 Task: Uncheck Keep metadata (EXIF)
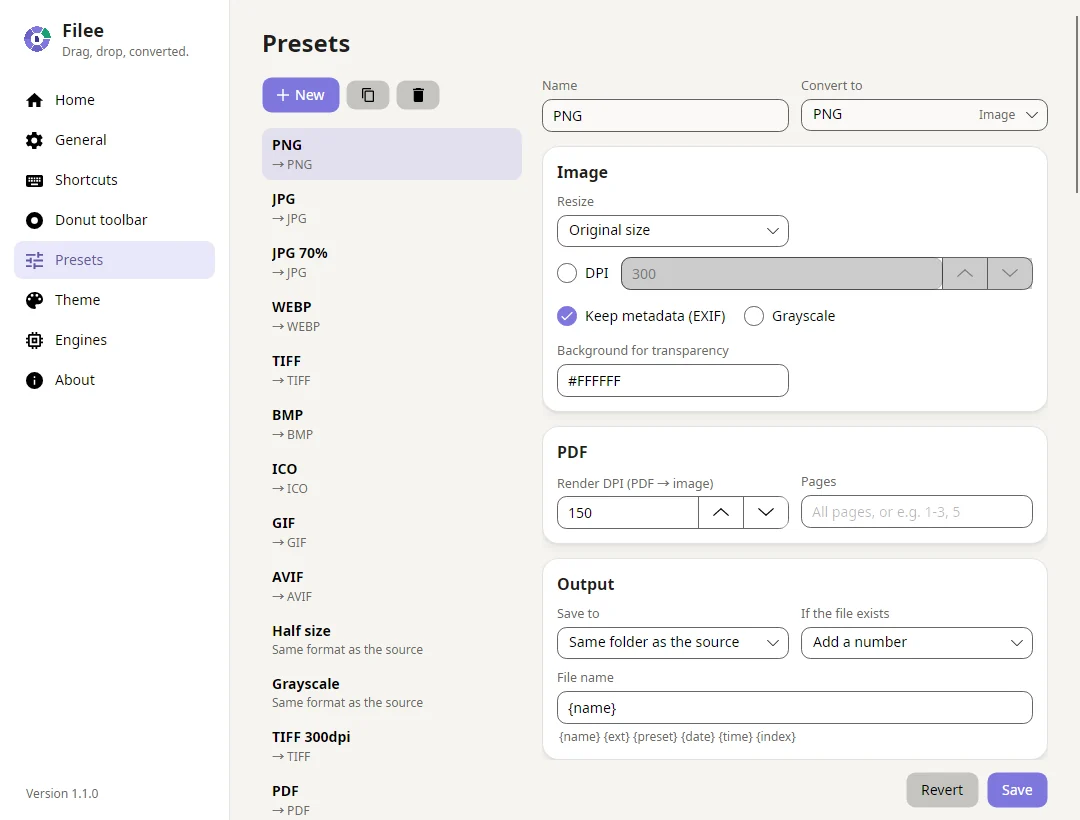tap(567, 316)
